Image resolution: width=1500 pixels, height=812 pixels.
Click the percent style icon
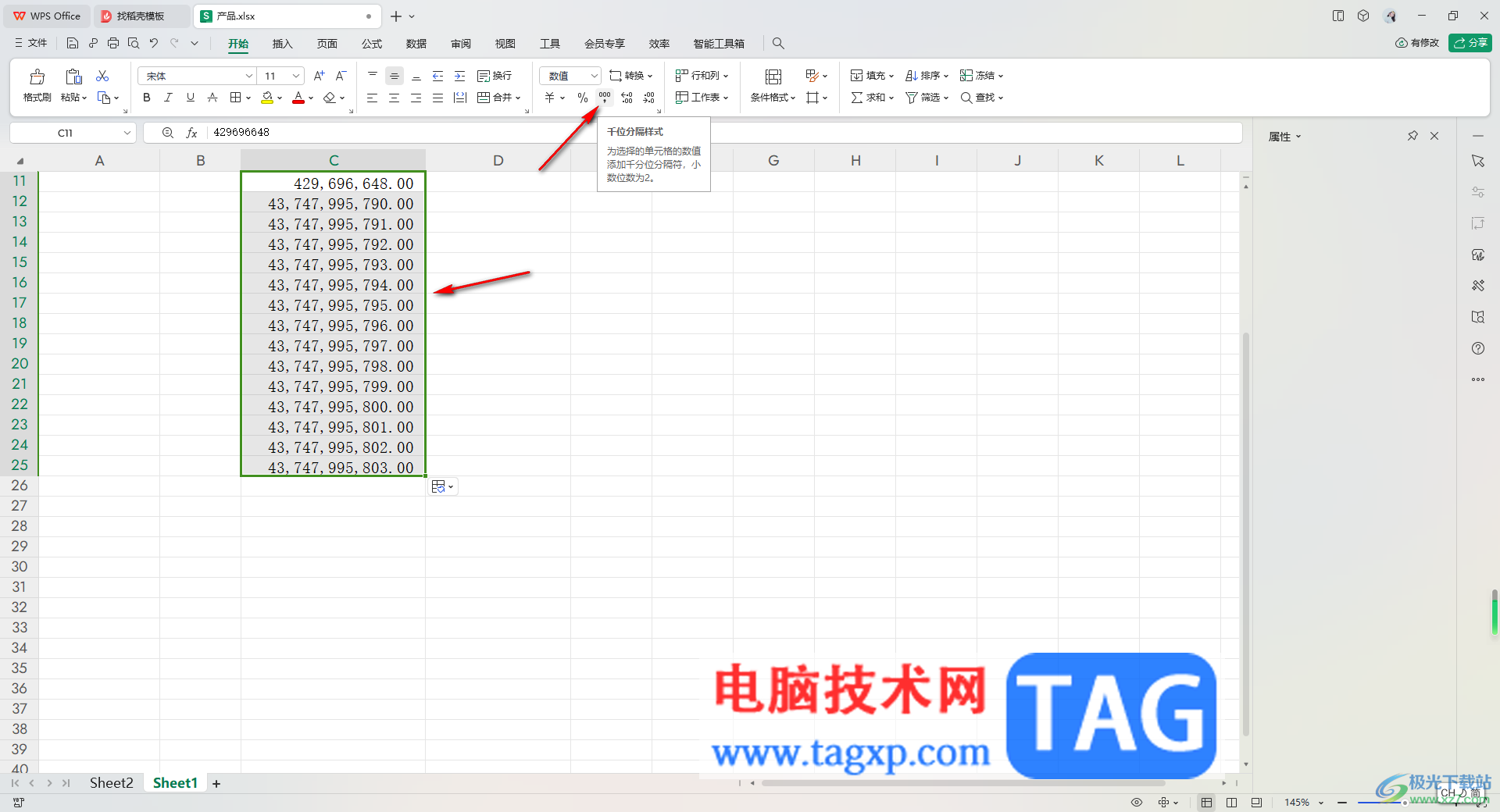[583, 98]
